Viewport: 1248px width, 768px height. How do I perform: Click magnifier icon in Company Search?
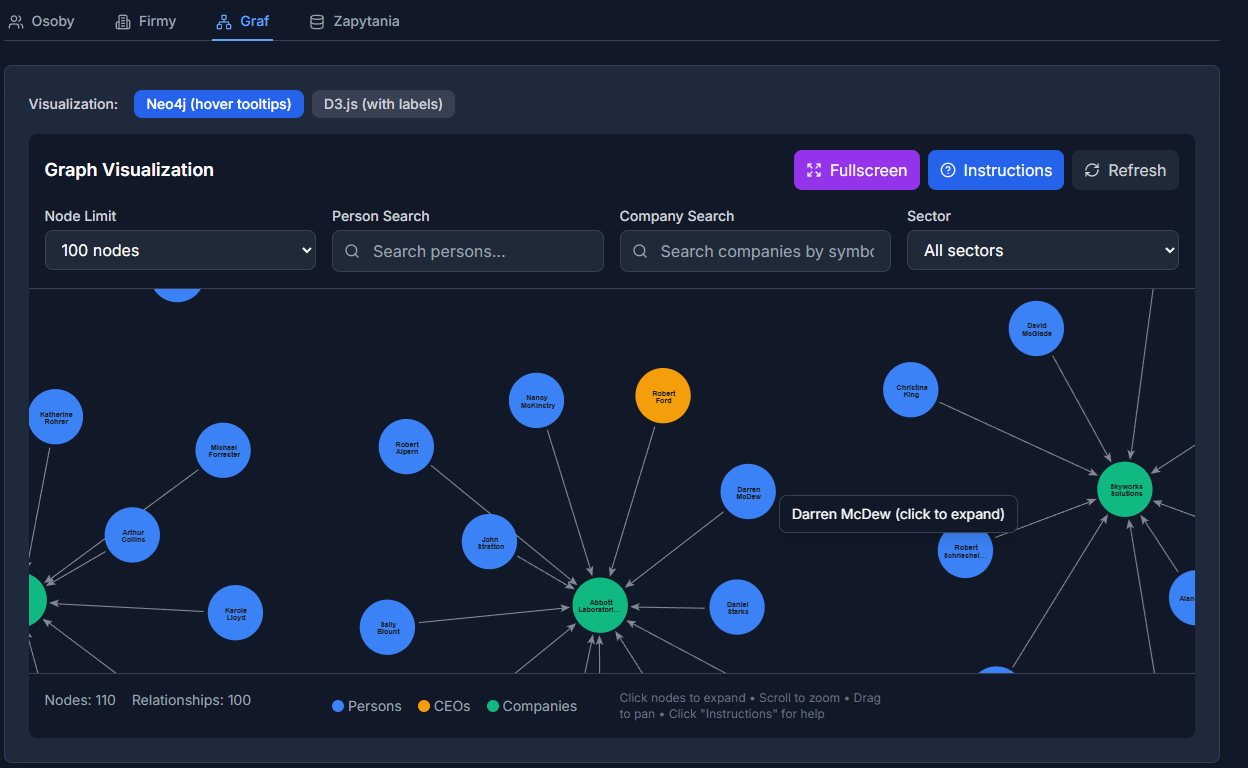point(640,251)
